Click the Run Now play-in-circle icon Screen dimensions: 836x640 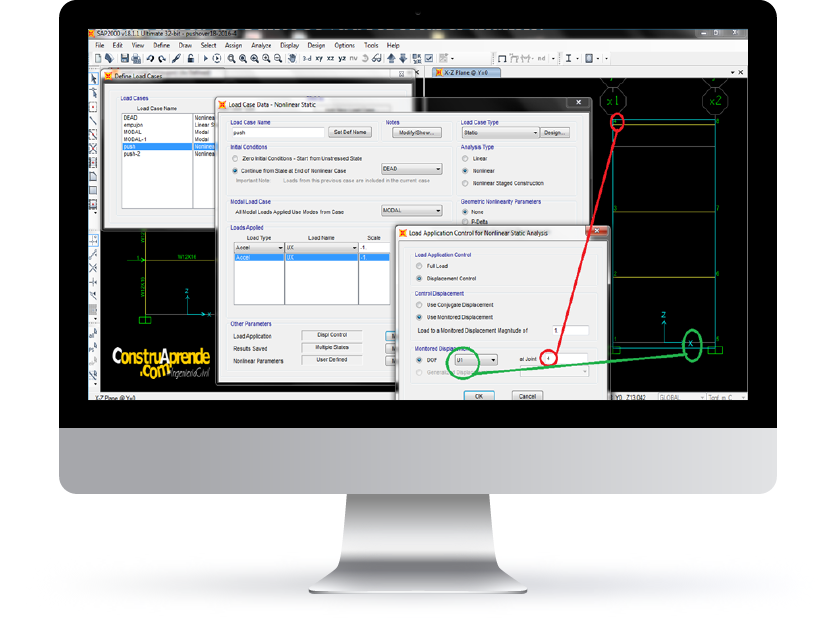point(216,58)
